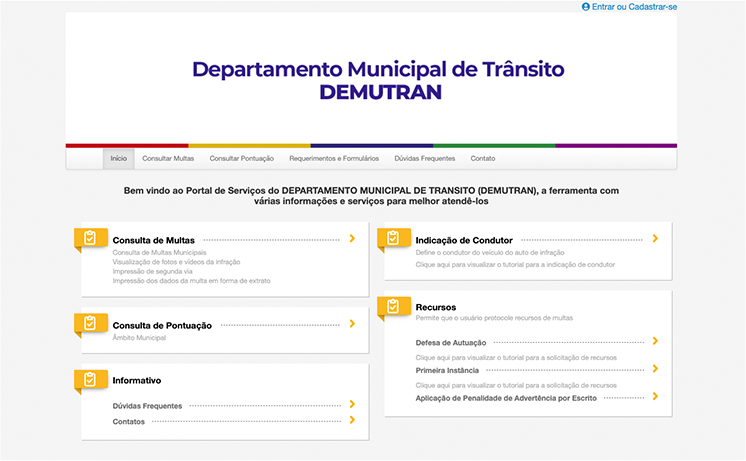
Task: Click the 'Bem vindo ao Portal de Serviços' welcome text
Action: point(371,196)
